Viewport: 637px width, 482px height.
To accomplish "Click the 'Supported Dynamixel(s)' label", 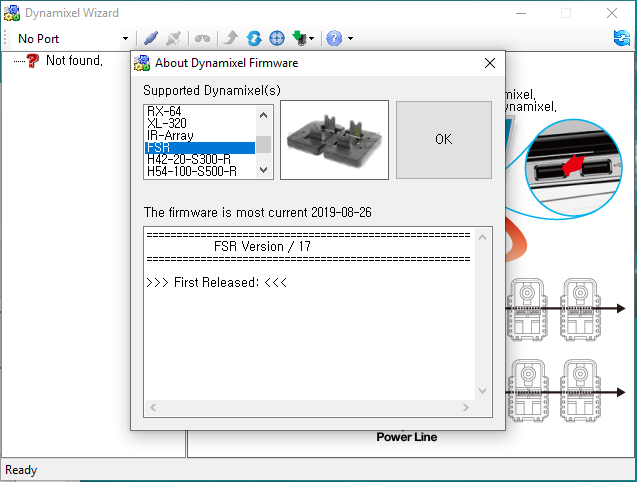I will (212, 90).
